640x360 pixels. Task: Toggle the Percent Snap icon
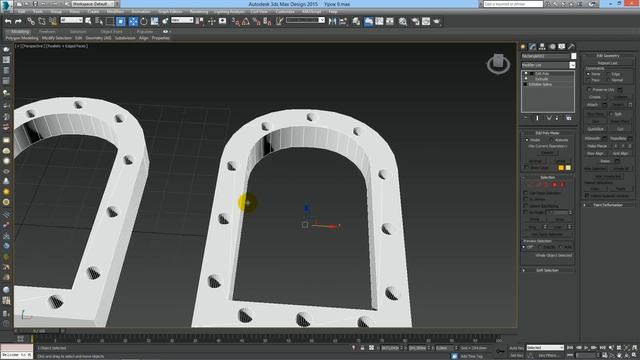(x=256, y=21)
